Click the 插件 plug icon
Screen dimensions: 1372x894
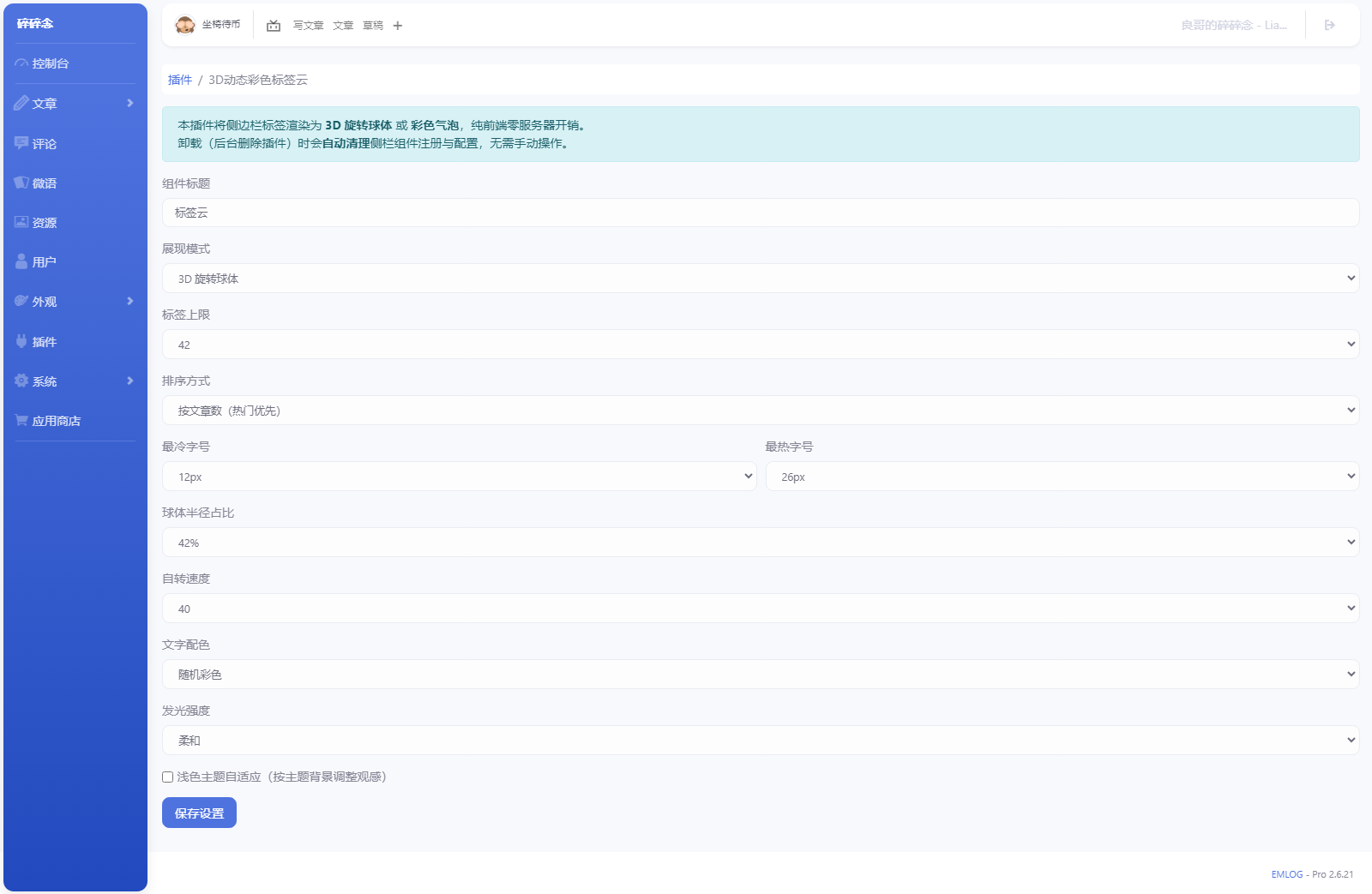(21, 341)
